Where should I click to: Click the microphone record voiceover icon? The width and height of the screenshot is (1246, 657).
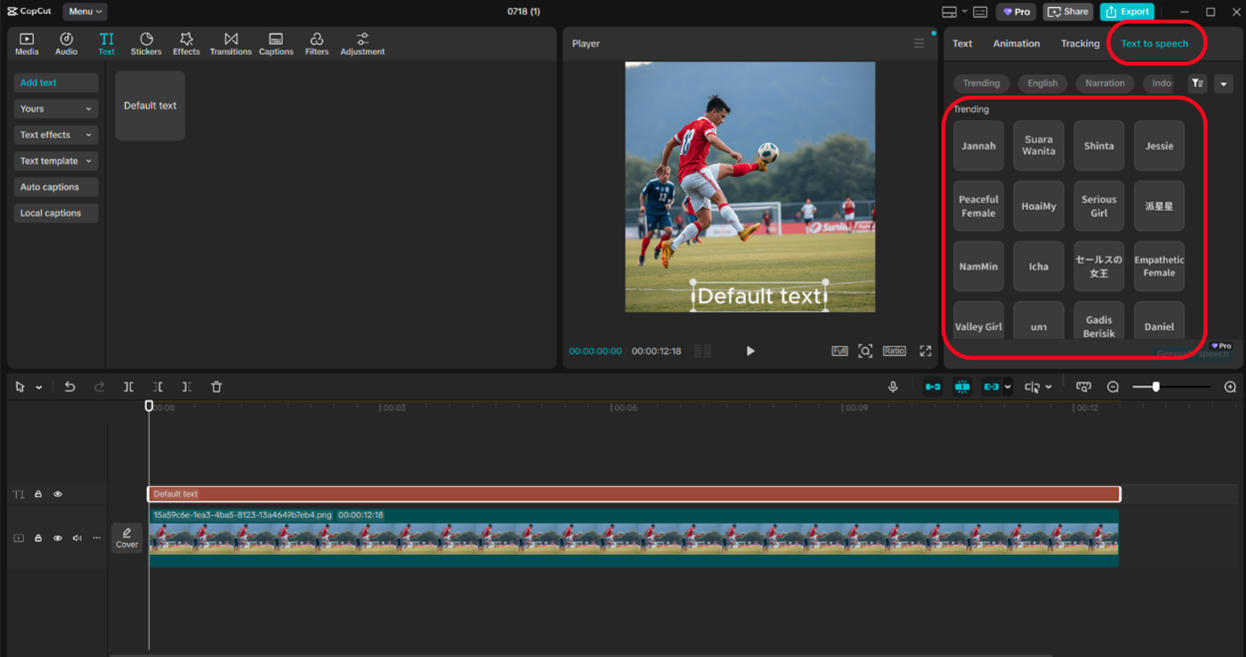coord(893,387)
